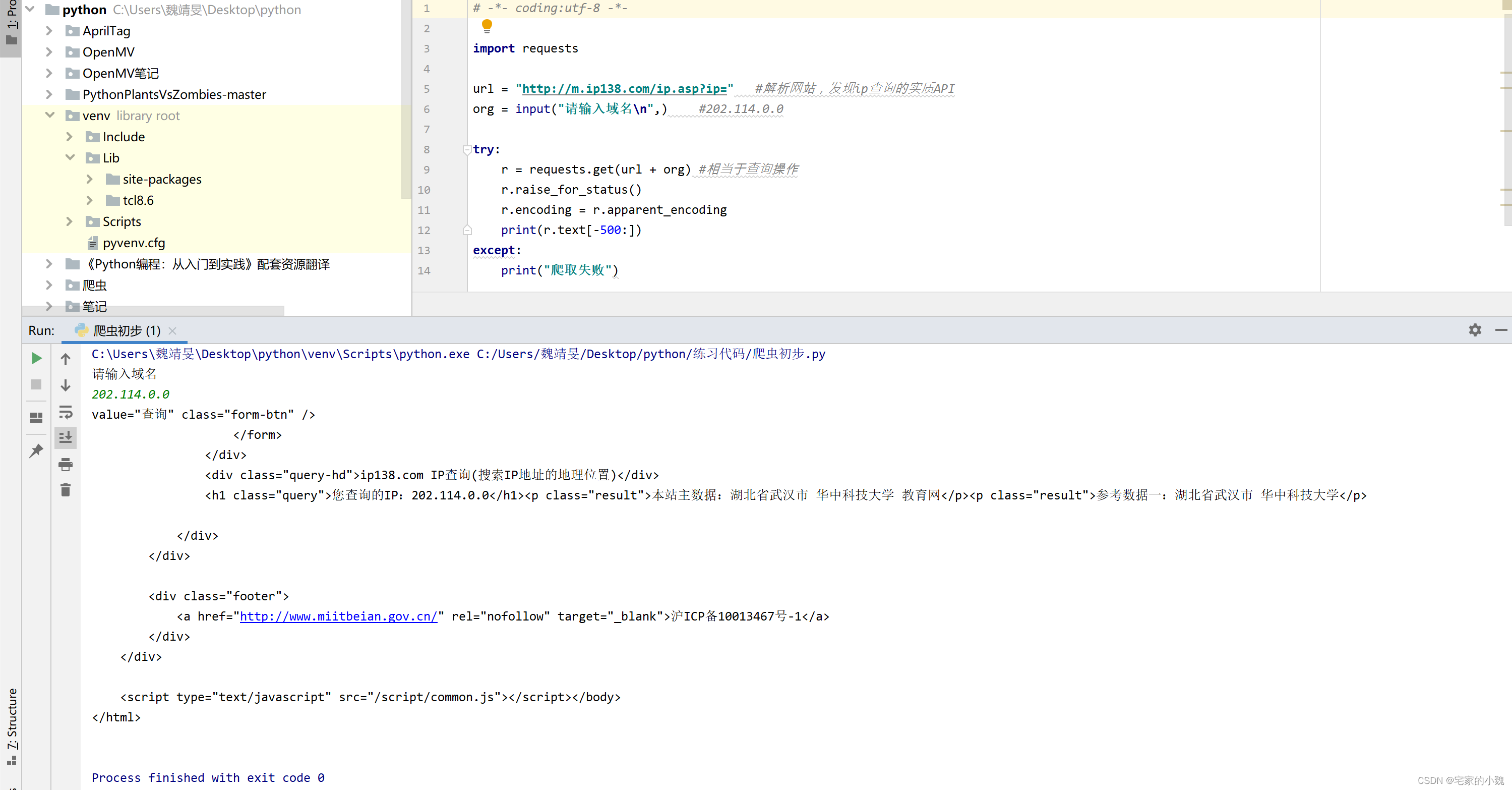Expand the site-packages folder
1512x790 pixels.
coord(89,179)
